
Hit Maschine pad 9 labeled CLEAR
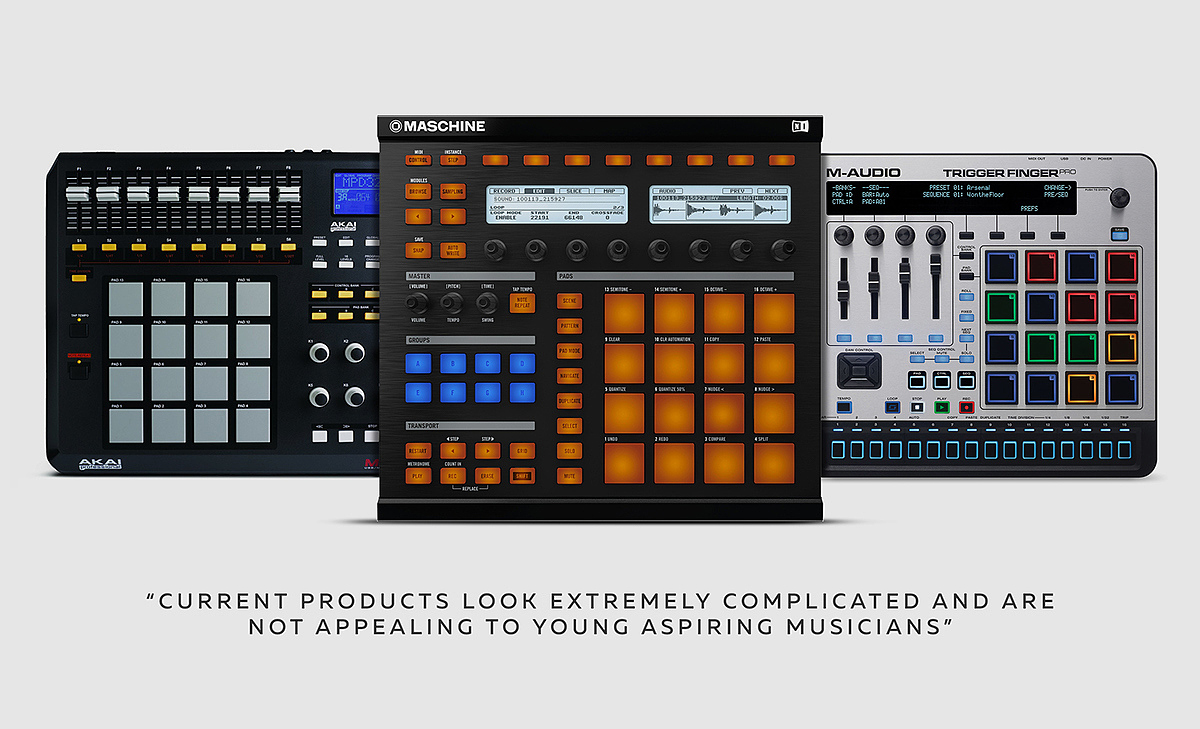(x=624, y=363)
